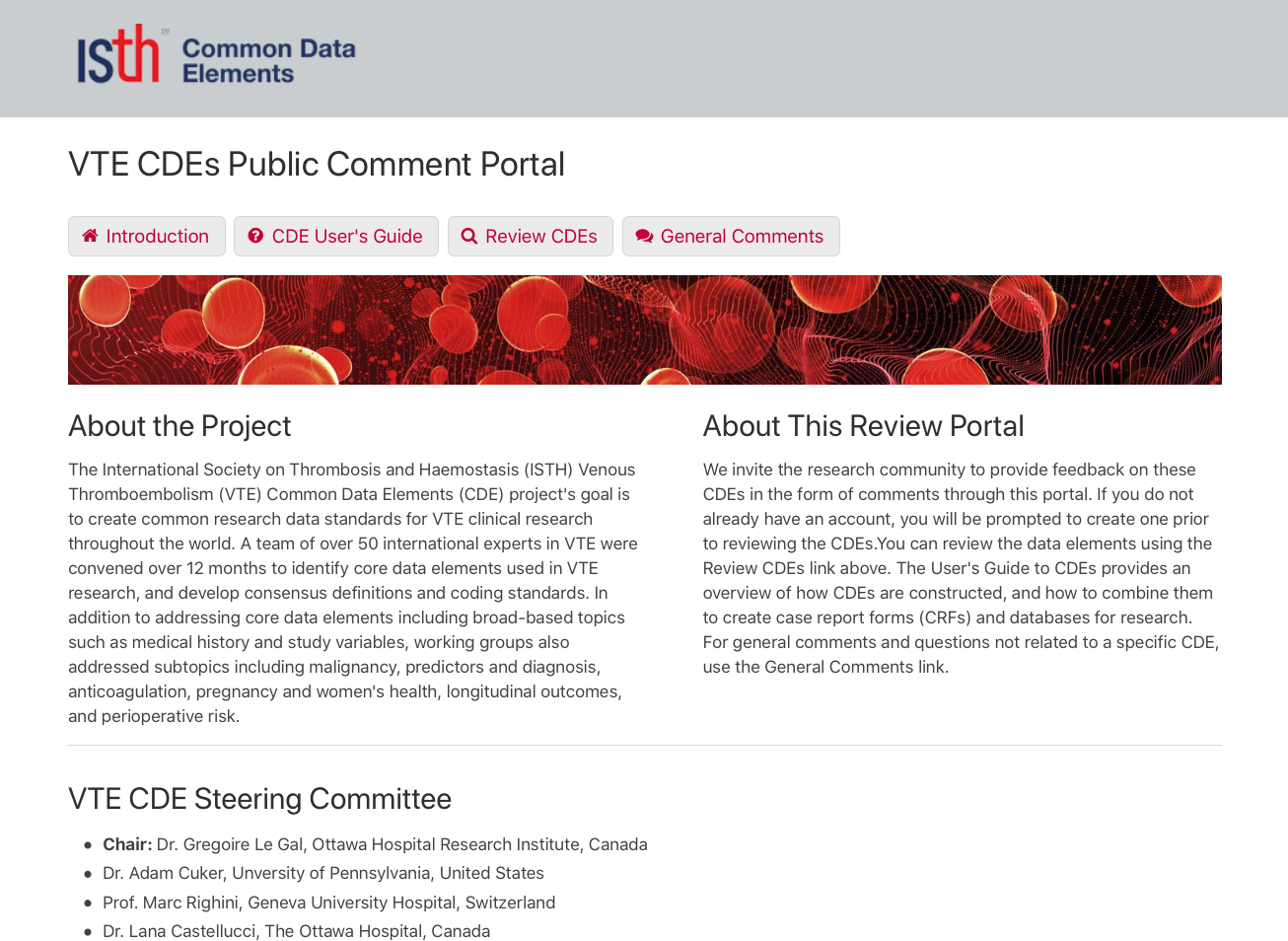This screenshot has height=941, width=1288.
Task: Click the red blood cells banner image
Action: pyautogui.click(x=645, y=329)
